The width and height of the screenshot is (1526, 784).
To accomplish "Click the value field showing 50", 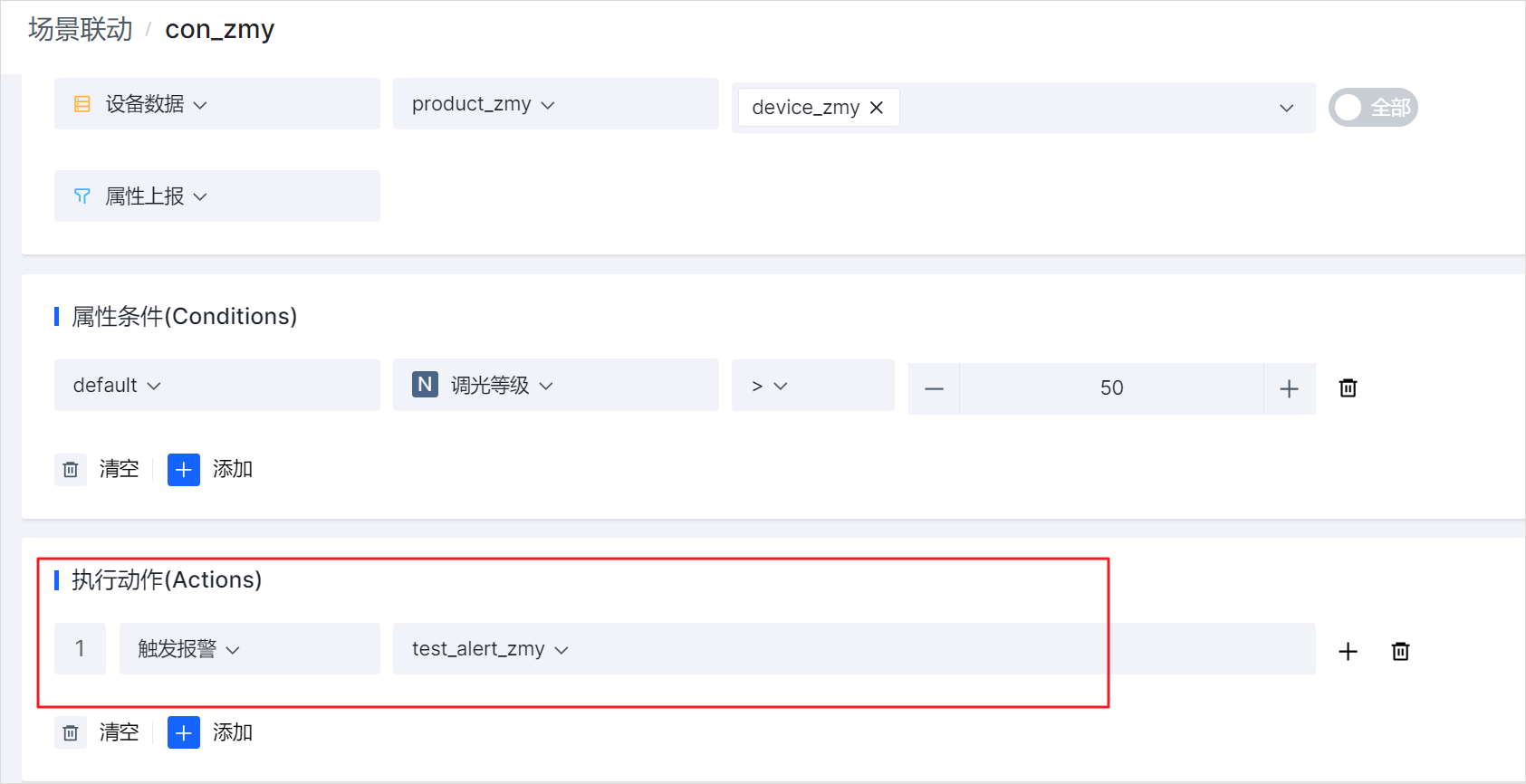I will pyautogui.click(x=1111, y=388).
